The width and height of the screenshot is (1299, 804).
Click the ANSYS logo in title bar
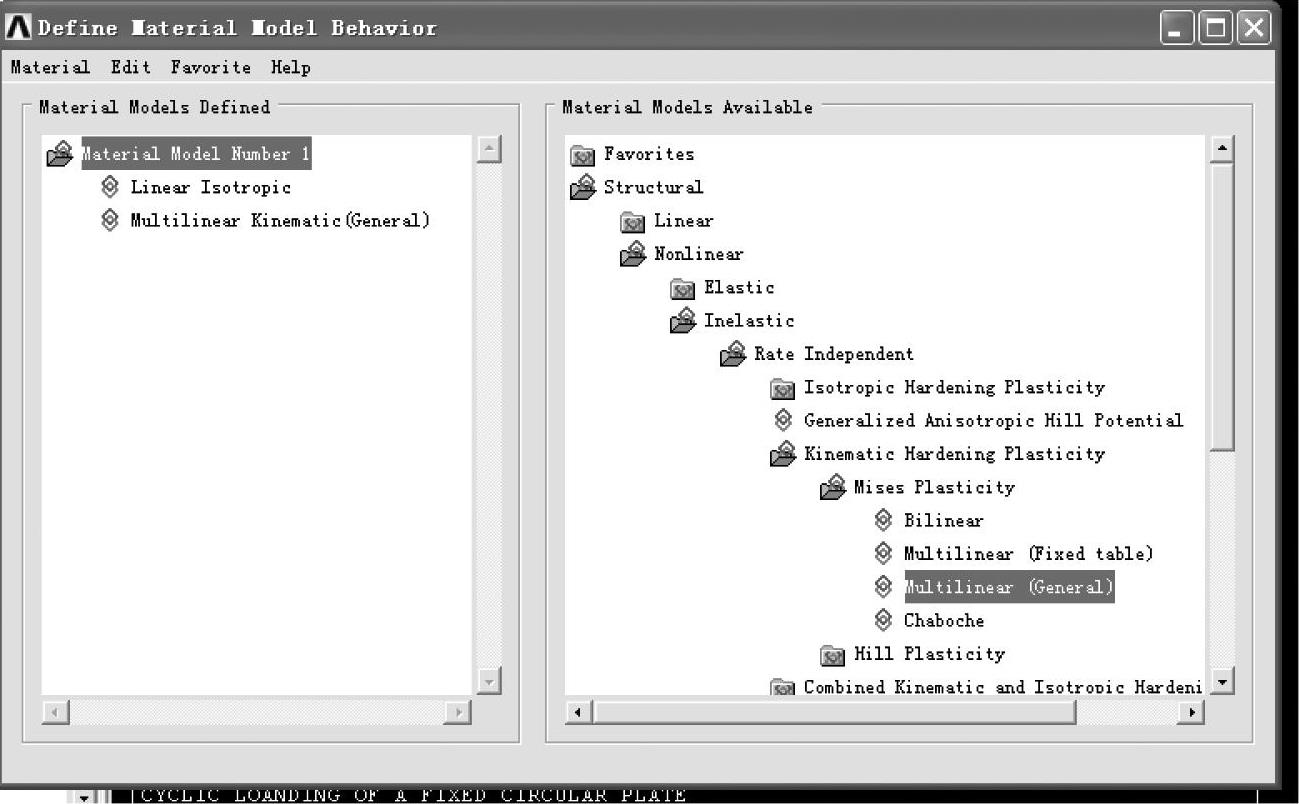(x=19, y=27)
